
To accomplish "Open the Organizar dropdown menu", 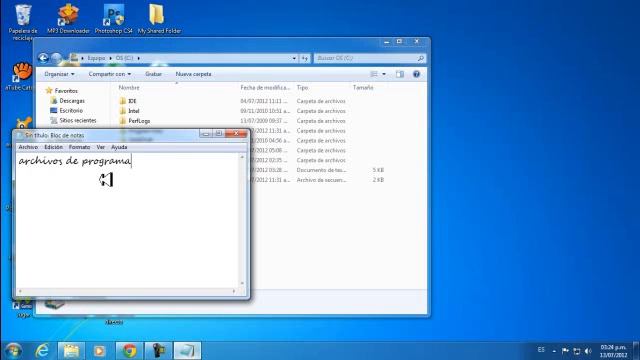I will click(x=60, y=74).
